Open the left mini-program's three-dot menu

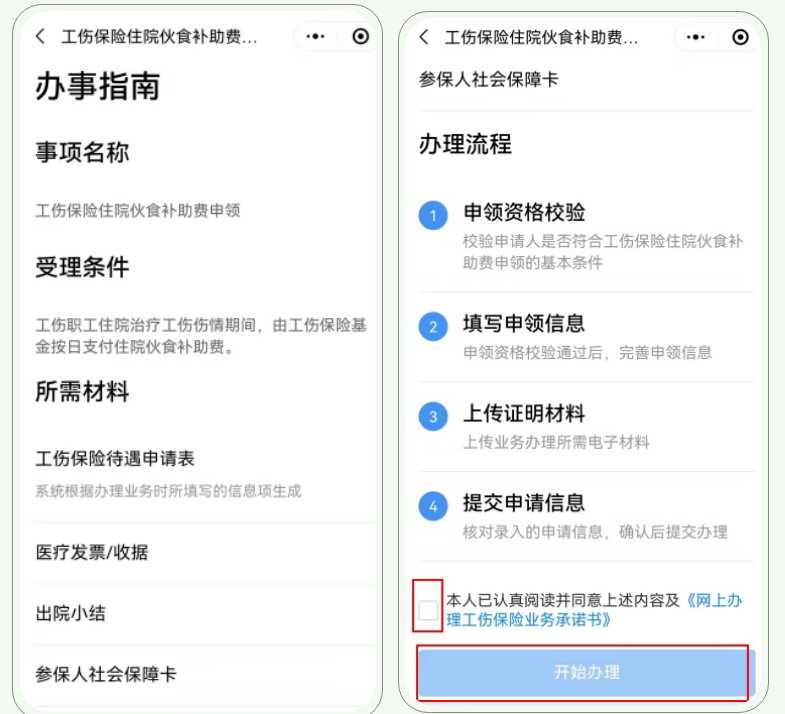point(315,36)
